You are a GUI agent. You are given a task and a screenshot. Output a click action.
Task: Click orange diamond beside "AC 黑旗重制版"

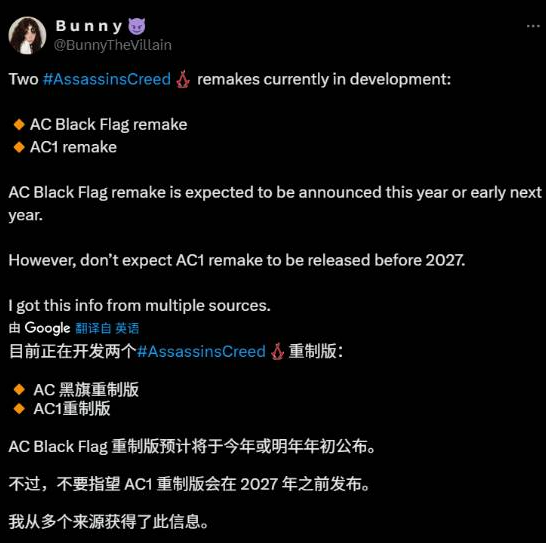[x=19, y=389]
